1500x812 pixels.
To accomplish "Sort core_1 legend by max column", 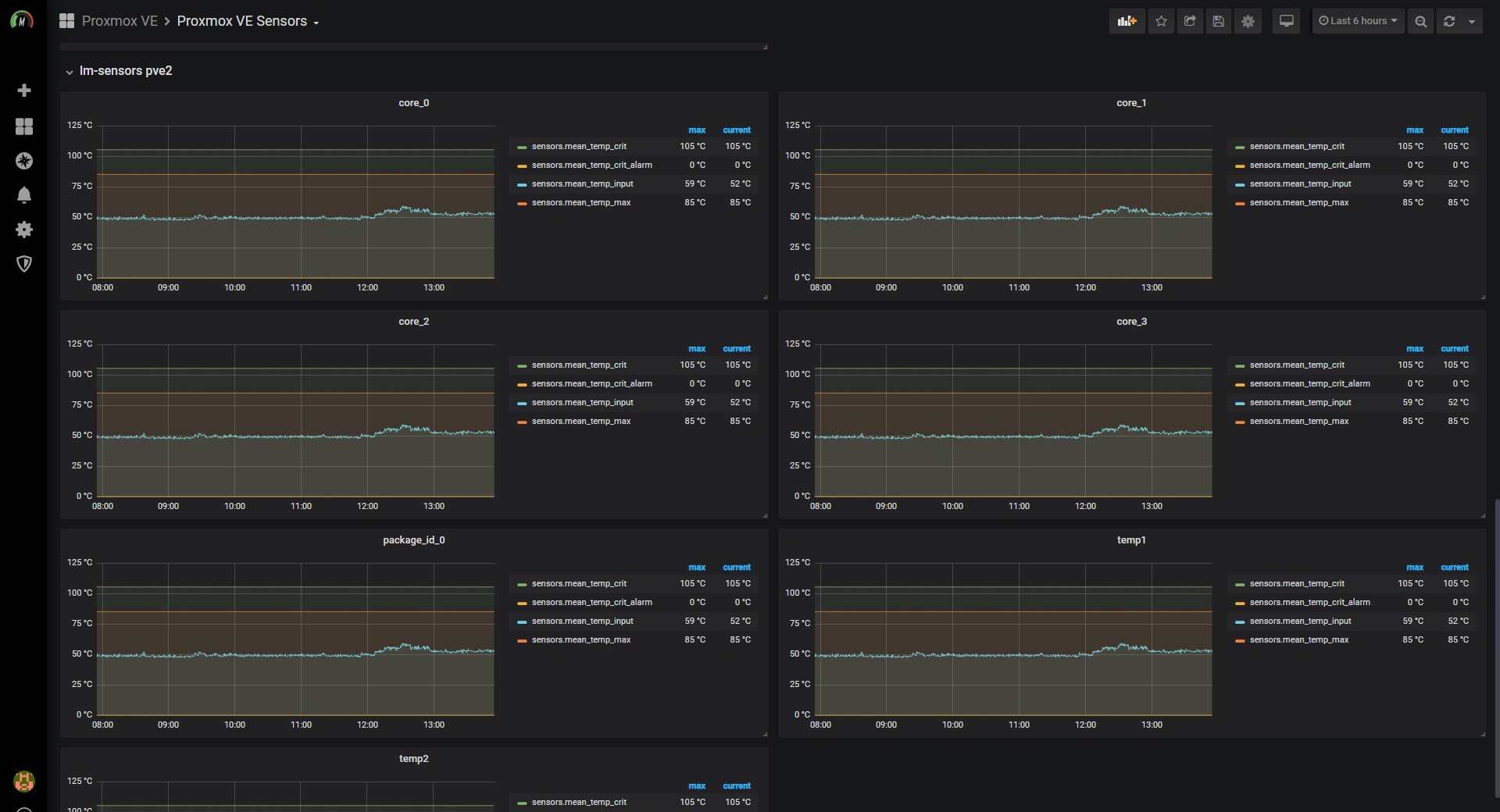I will pyautogui.click(x=1415, y=130).
